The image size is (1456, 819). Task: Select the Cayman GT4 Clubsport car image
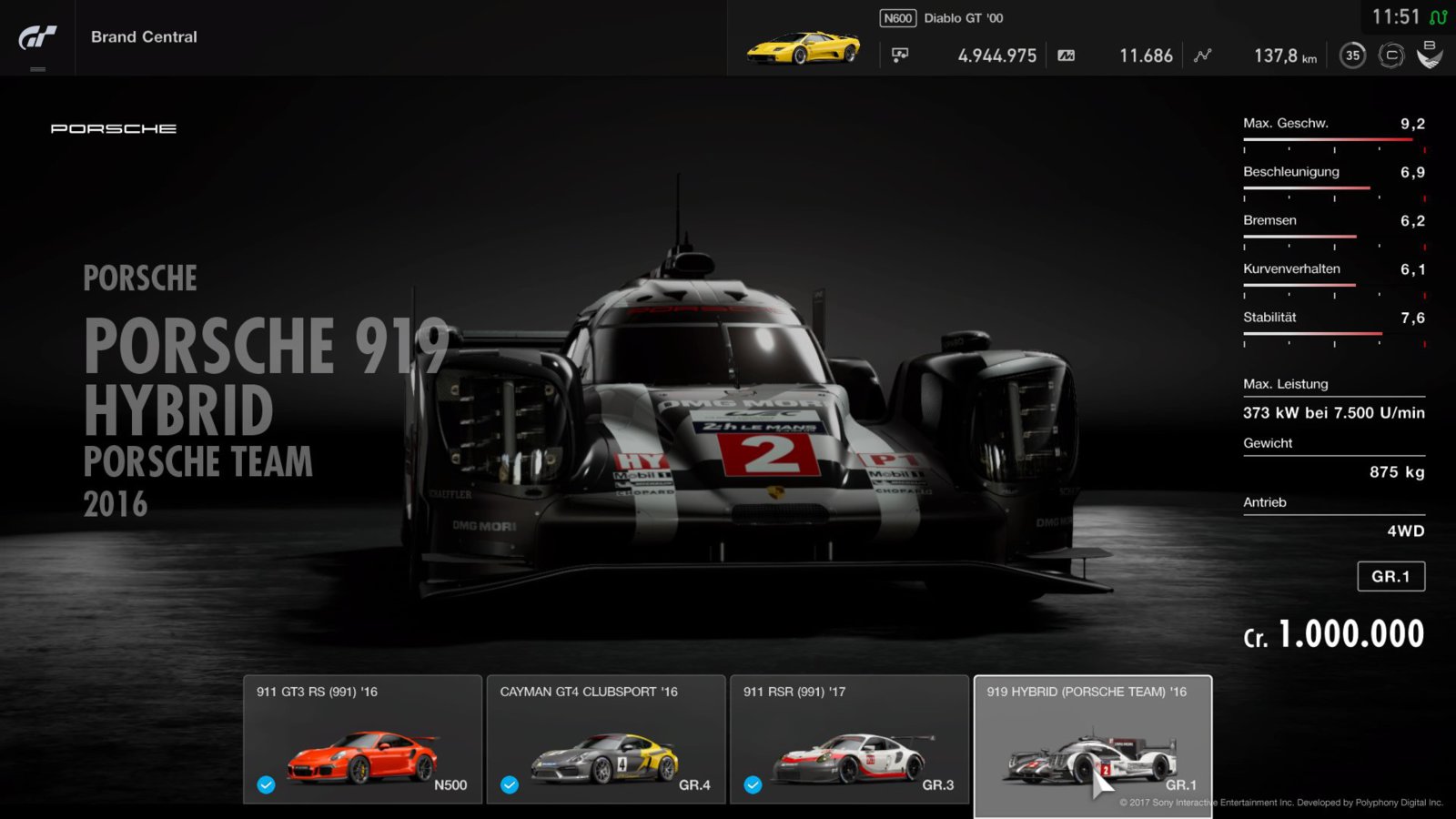[x=605, y=759]
